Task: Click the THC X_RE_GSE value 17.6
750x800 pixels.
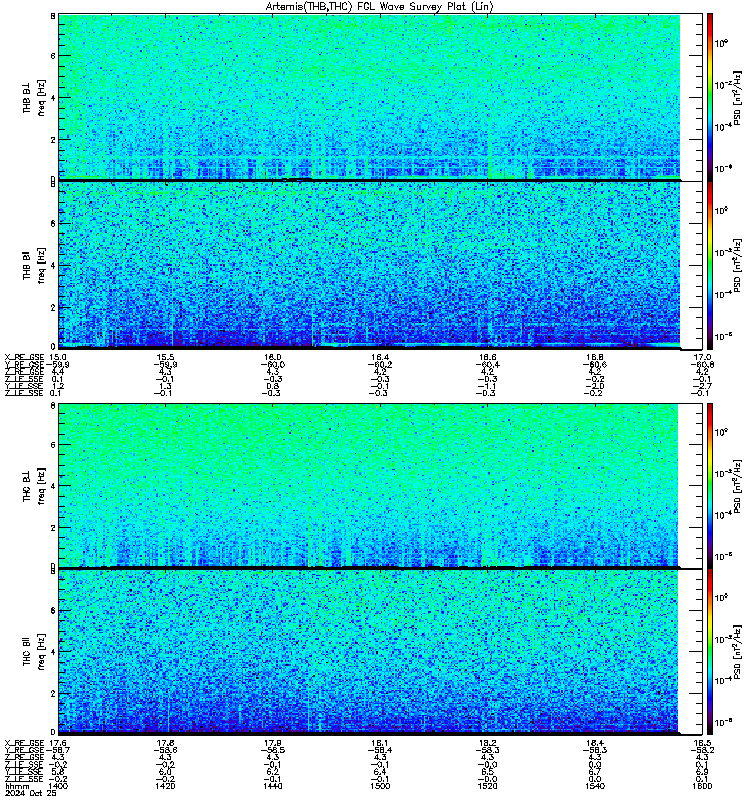Action: tap(58, 743)
